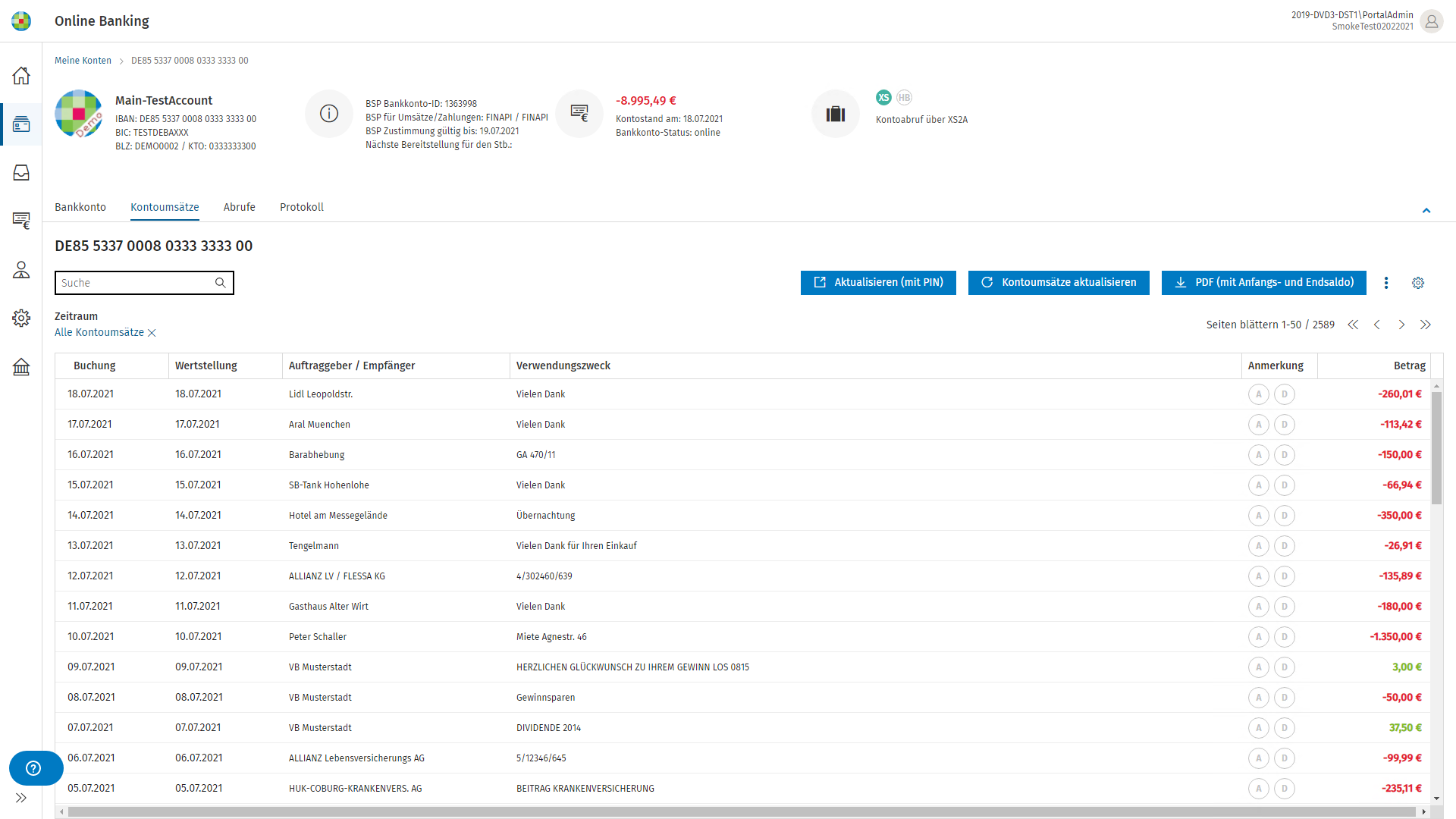
Task: Click the grey HB badge
Action: pos(904,97)
